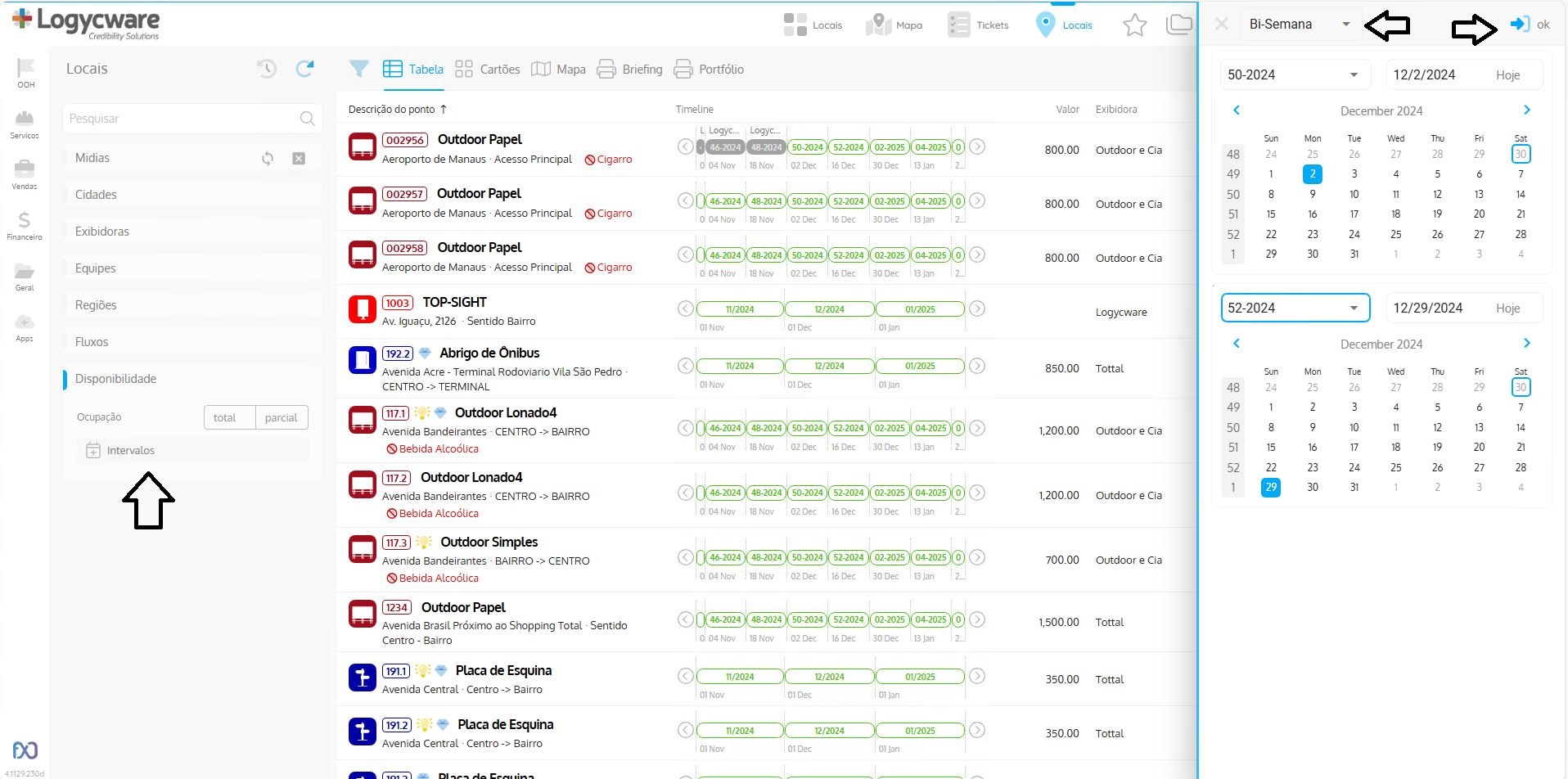Click the filter funnel icon

[358, 70]
